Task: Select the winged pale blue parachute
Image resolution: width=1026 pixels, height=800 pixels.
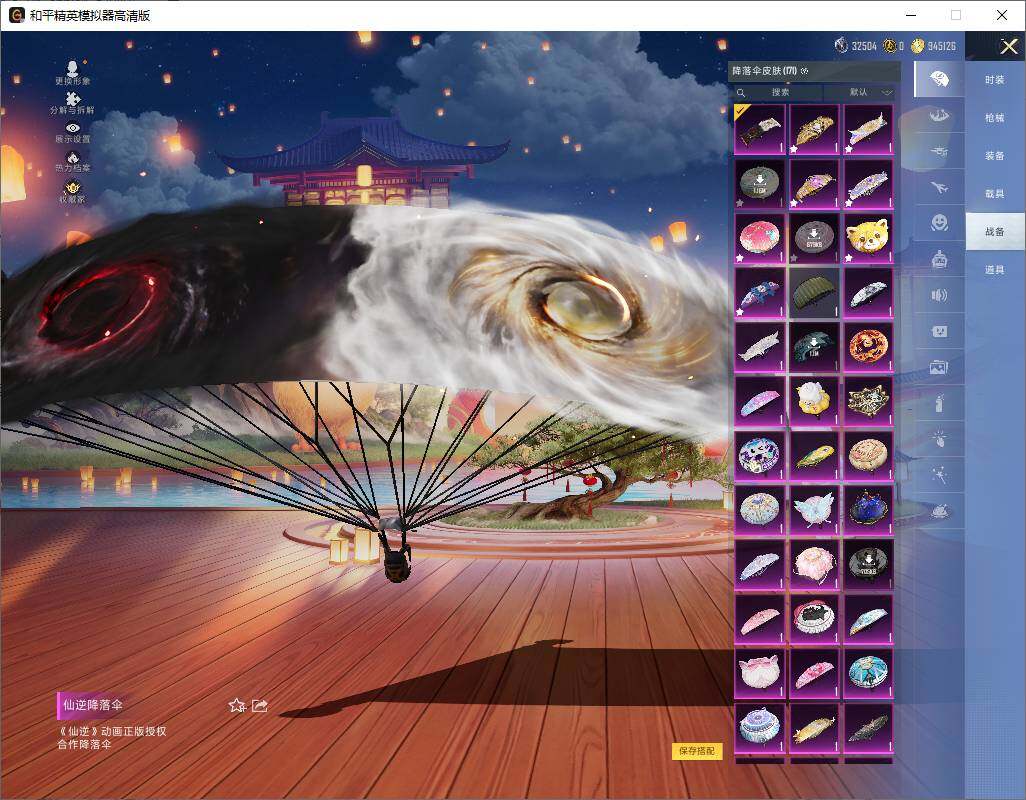Action: click(x=814, y=510)
